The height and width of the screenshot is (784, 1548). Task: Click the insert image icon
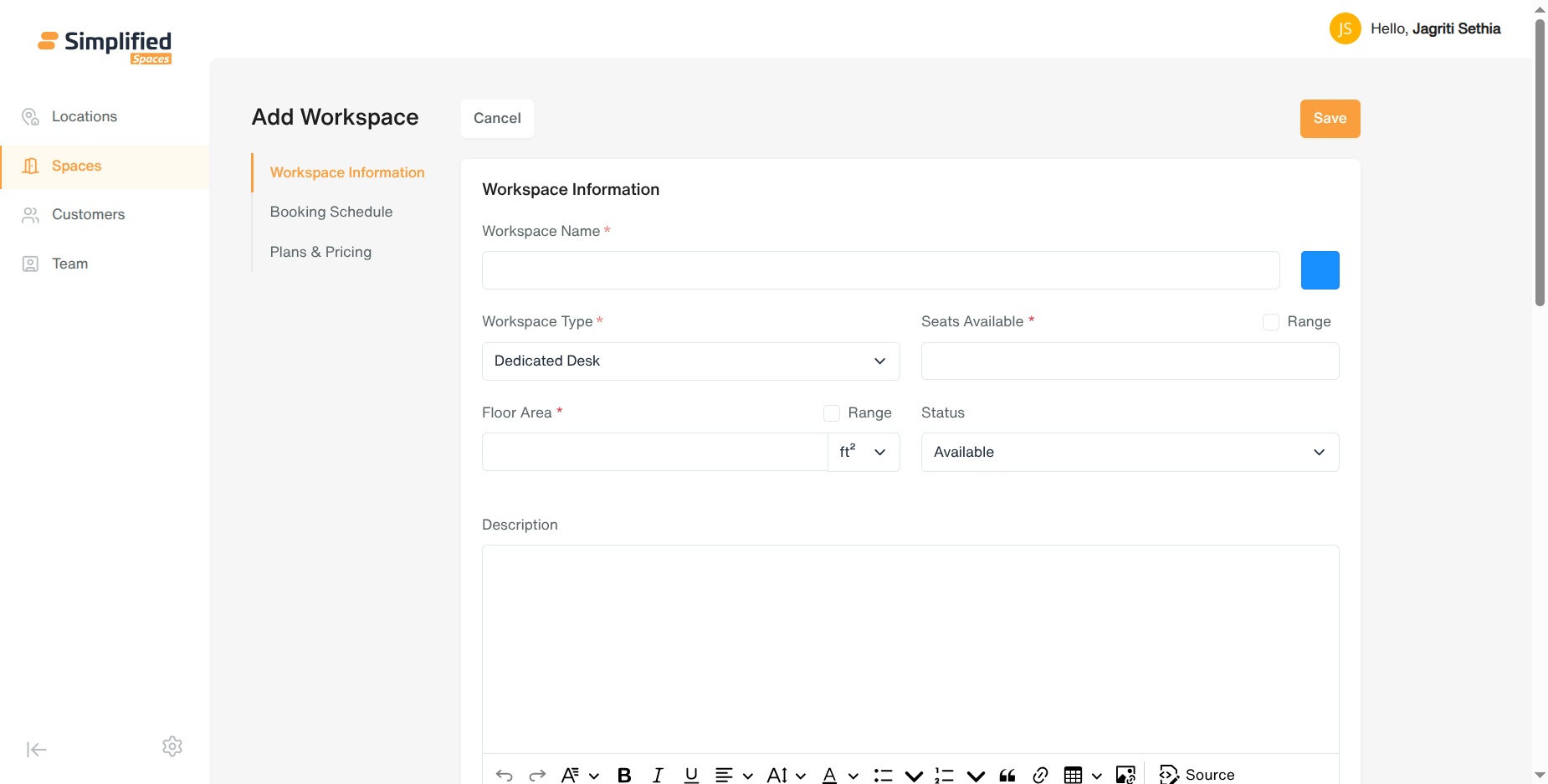[1125, 775]
